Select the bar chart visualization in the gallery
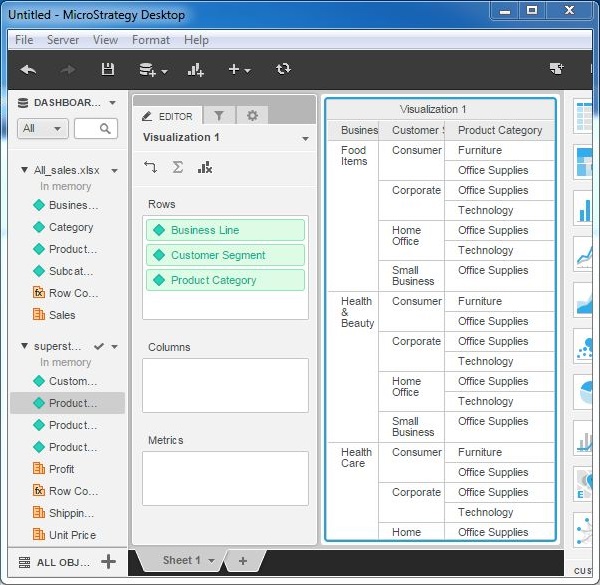 (584, 208)
